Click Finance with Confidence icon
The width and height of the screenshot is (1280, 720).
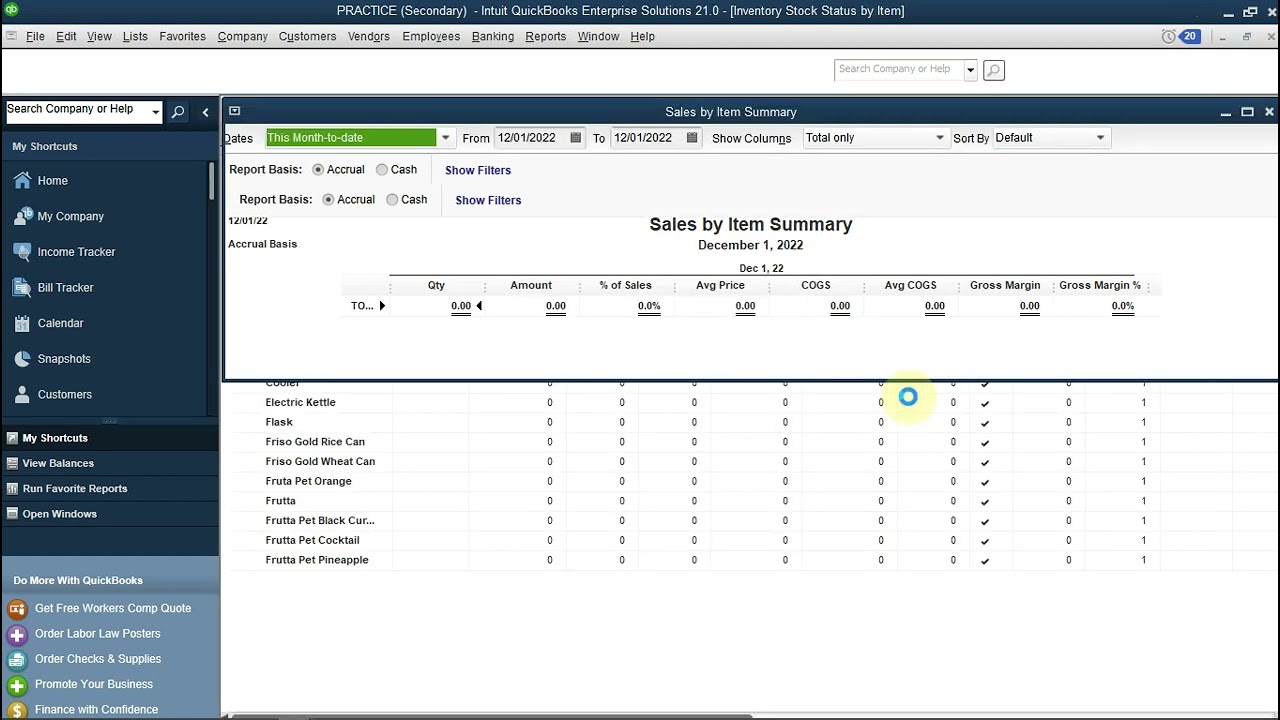[17, 710]
